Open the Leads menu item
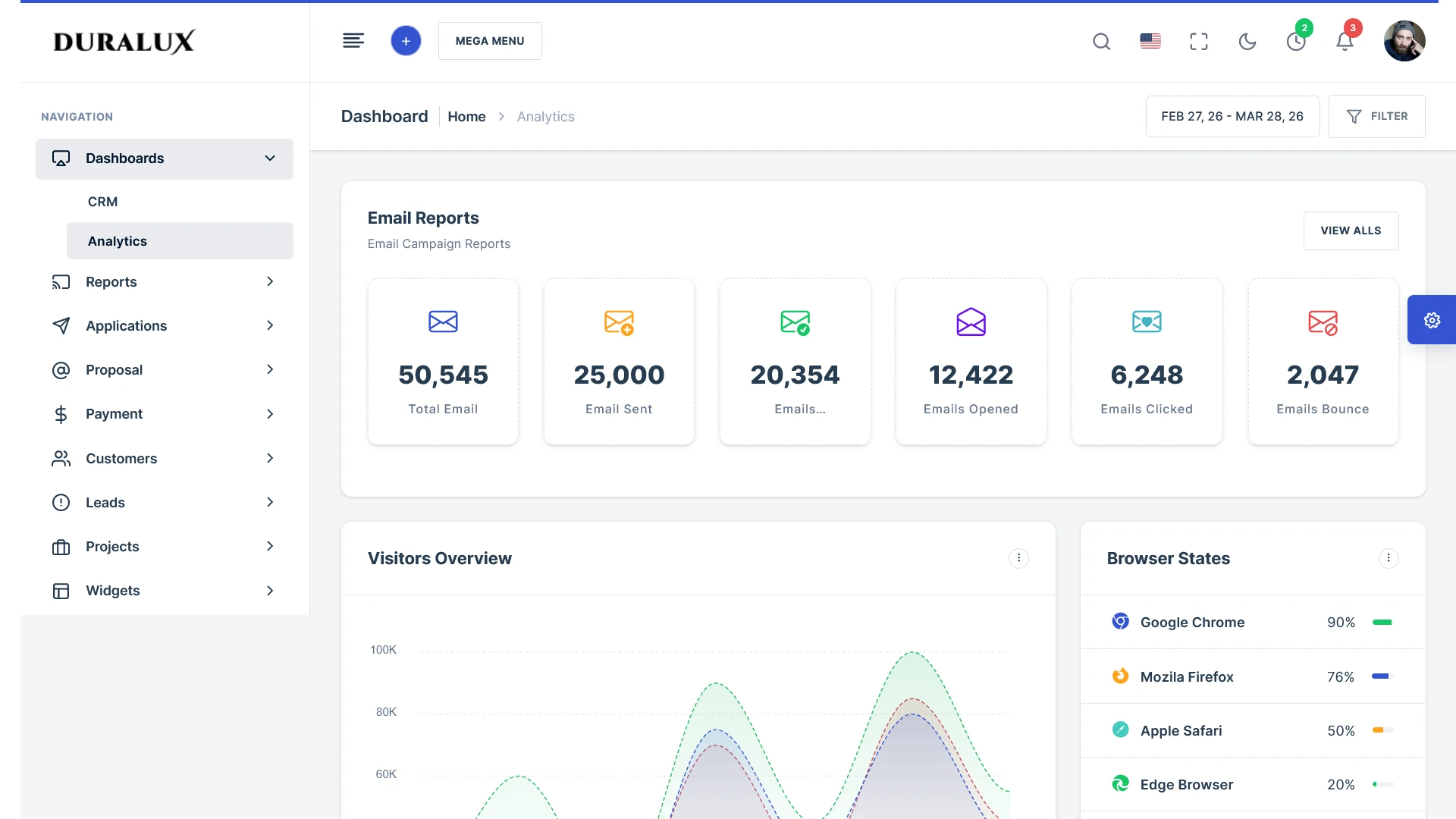The height and width of the screenshot is (819, 1456). (165, 503)
